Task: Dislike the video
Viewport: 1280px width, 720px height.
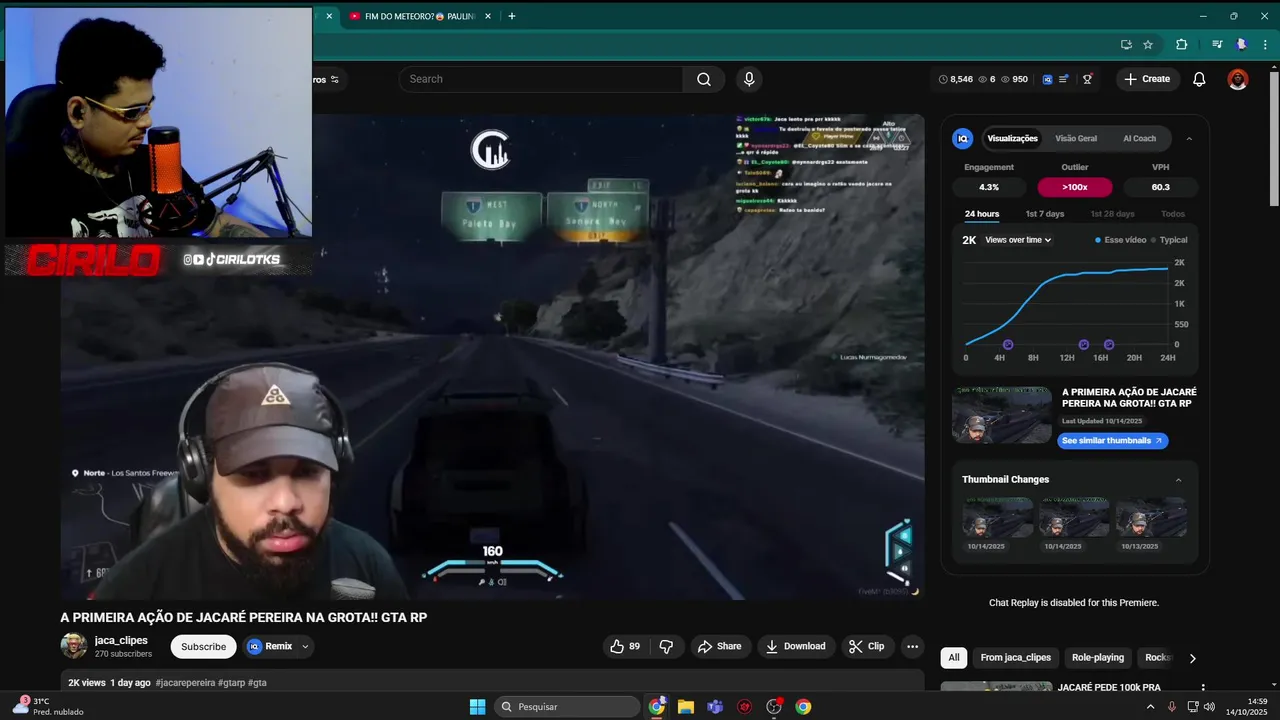Action: 666,646
